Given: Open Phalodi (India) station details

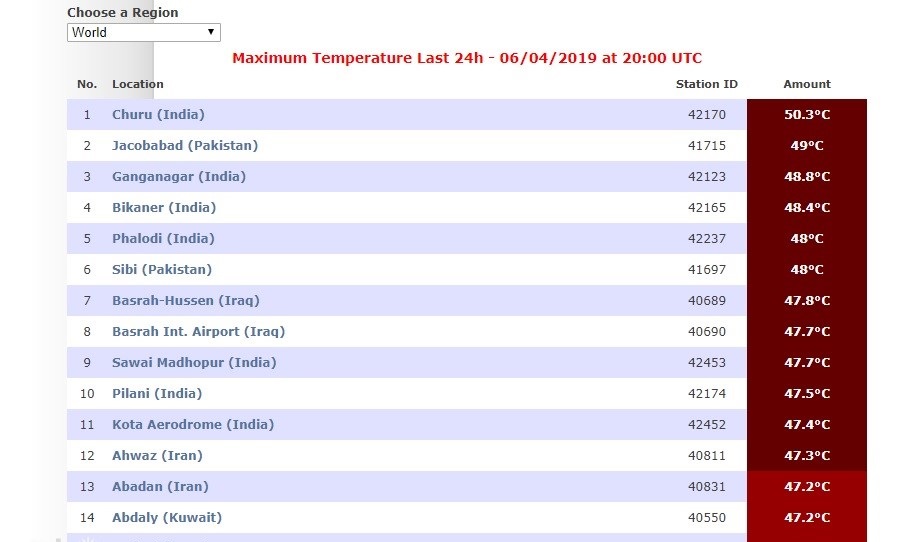Looking at the screenshot, I should pos(163,239).
